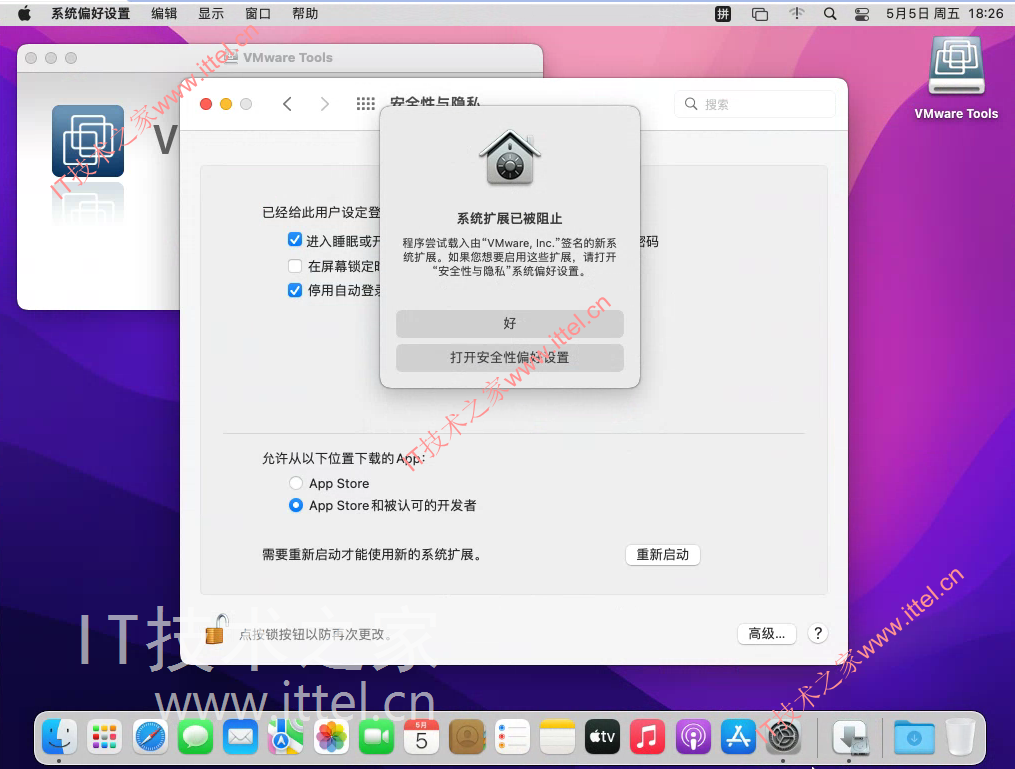The image size is (1015, 769).
Task: Open Contacts app in the Dock
Action: (467, 737)
